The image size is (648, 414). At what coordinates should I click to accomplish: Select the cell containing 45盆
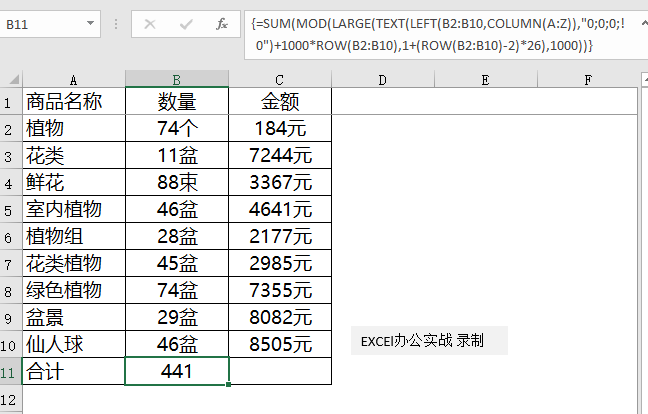tap(177, 264)
